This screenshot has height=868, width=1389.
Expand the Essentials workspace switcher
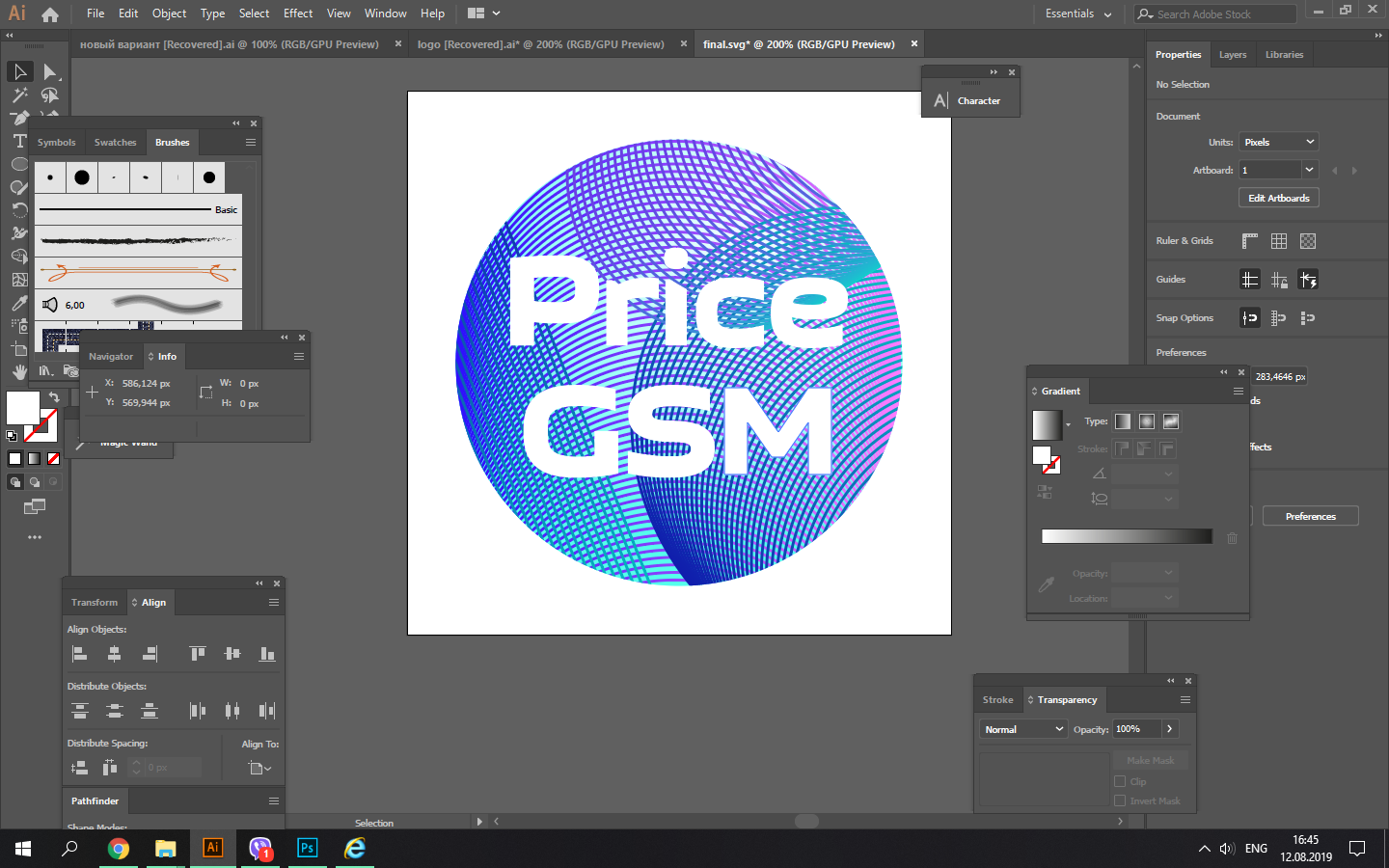(x=1078, y=14)
